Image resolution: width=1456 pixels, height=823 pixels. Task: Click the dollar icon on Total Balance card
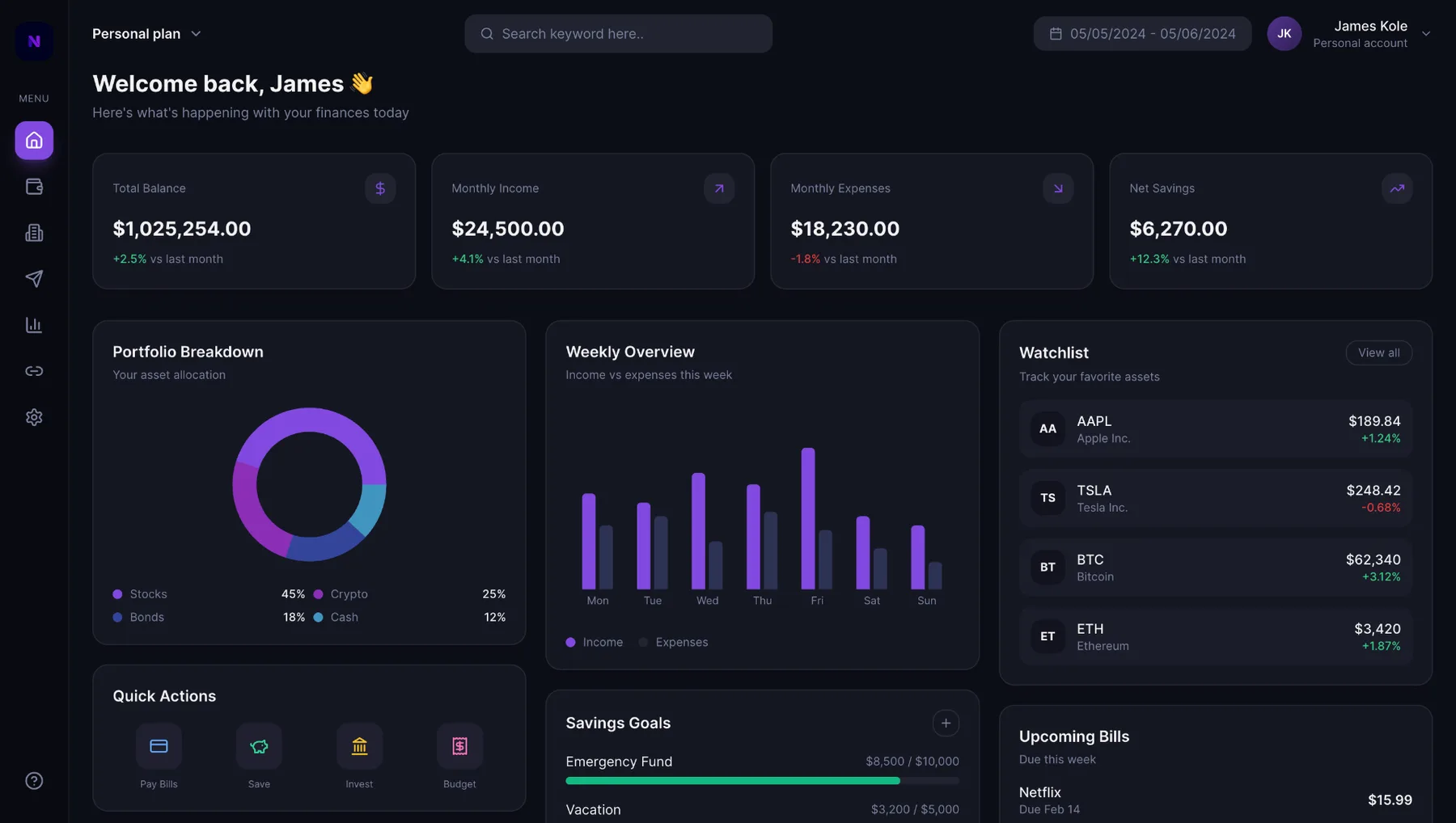click(380, 188)
